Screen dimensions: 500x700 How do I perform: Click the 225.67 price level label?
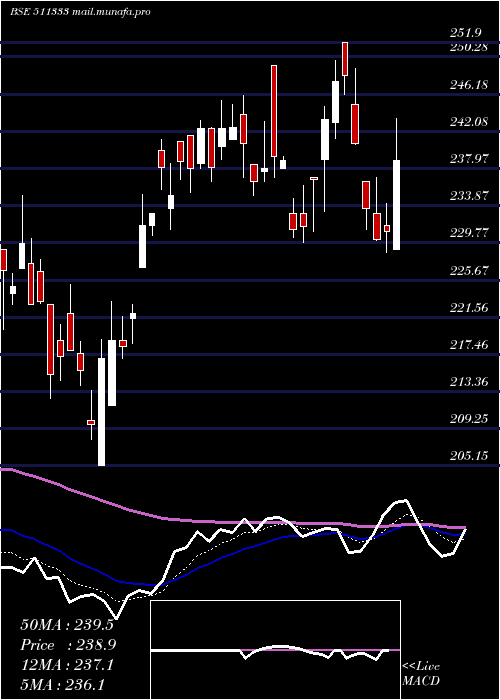tap(468, 270)
